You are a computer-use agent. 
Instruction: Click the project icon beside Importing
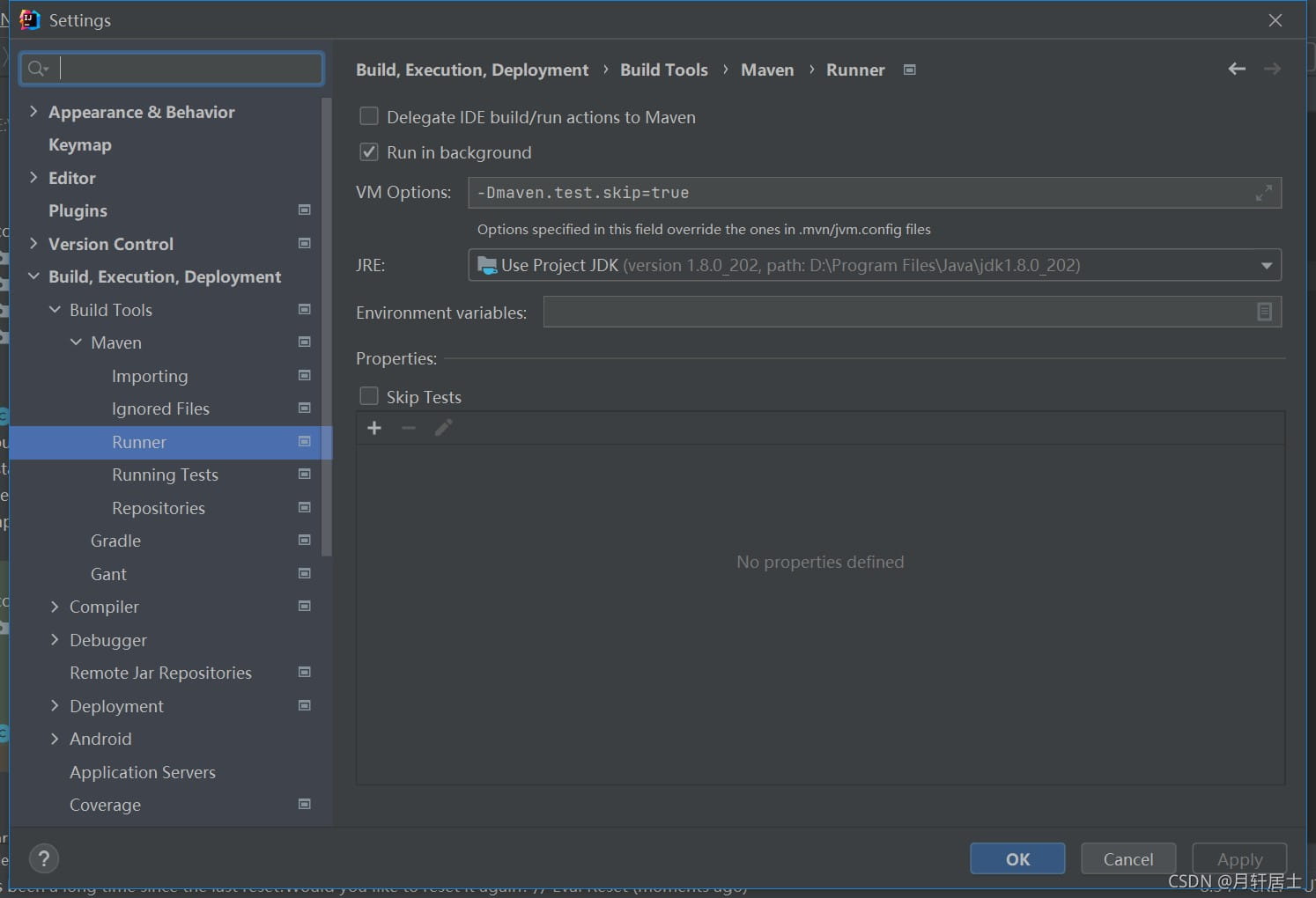pos(305,375)
